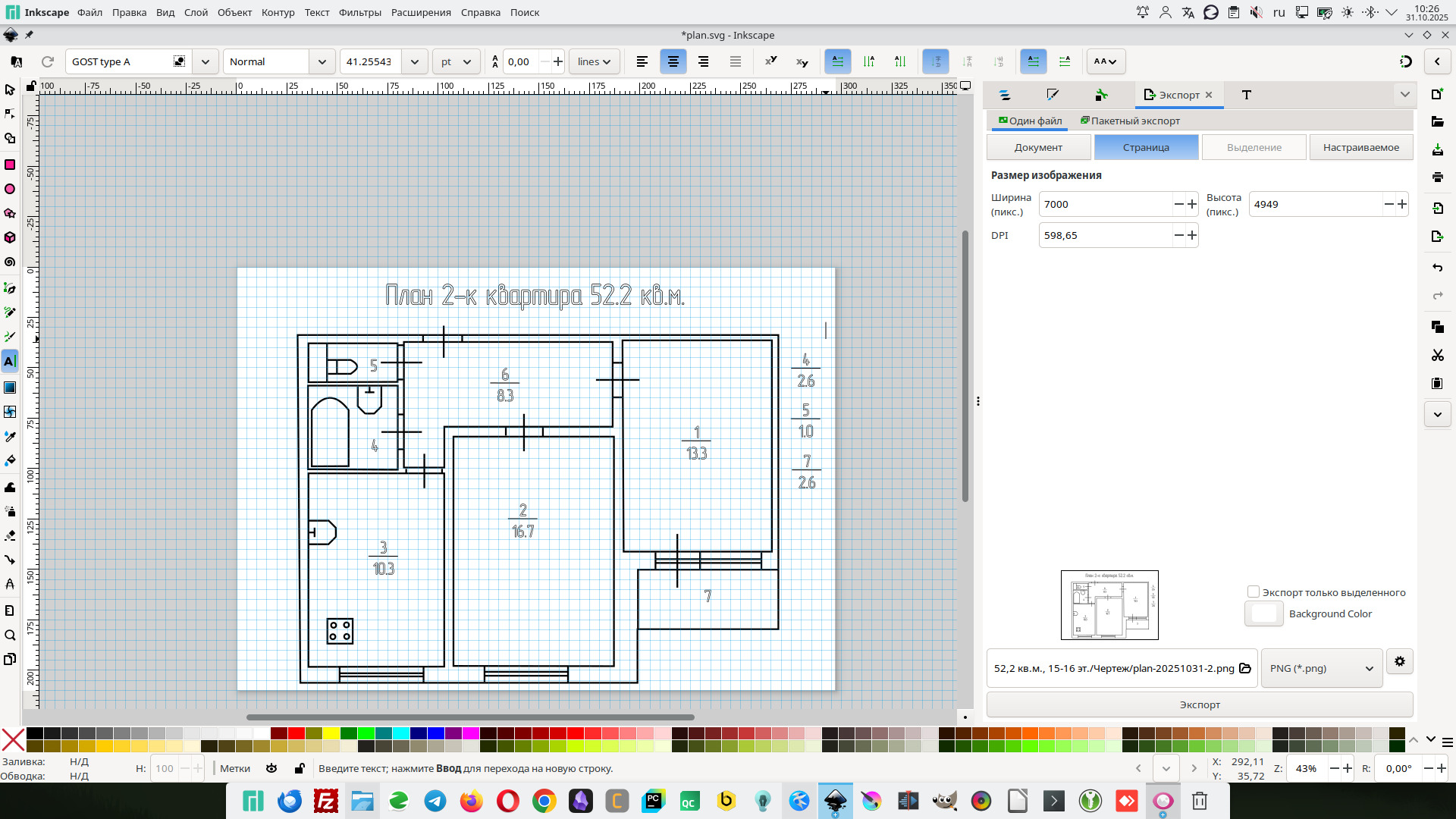The image size is (1456, 819).
Task: Open the GOST type A font dropdown
Action: [206, 61]
